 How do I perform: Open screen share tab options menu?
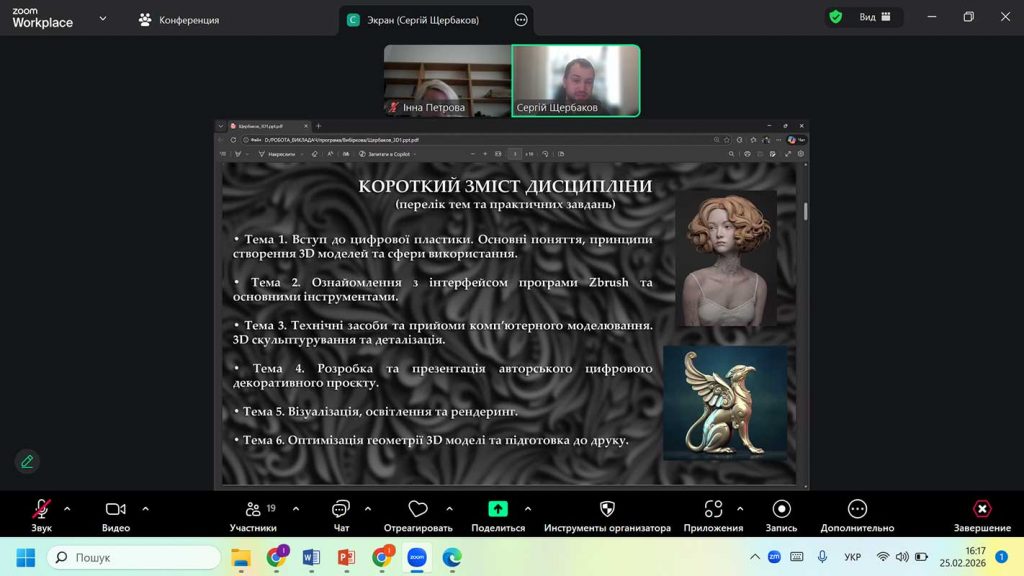pyautogui.click(x=520, y=20)
